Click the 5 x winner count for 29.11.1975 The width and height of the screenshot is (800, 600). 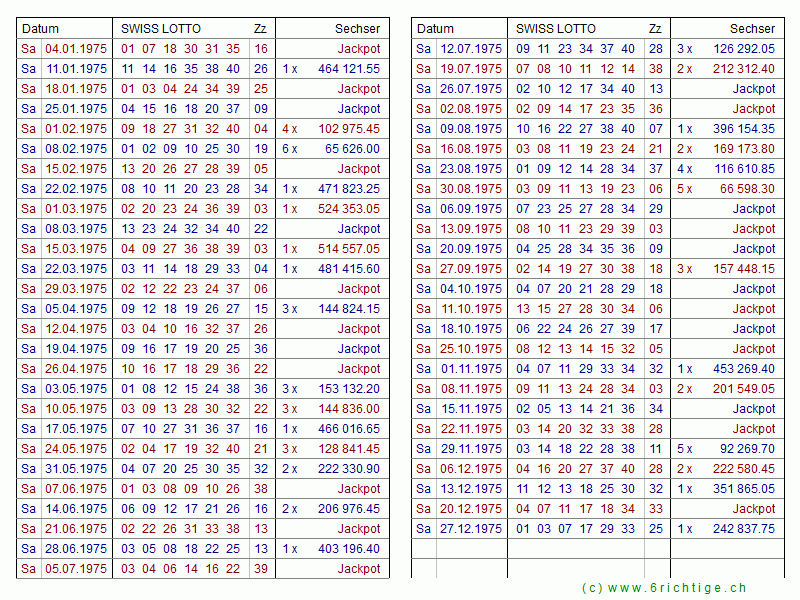pos(684,449)
